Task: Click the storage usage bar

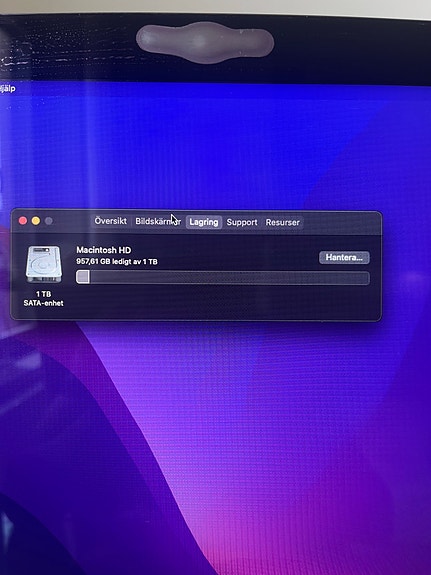Action: click(x=223, y=278)
